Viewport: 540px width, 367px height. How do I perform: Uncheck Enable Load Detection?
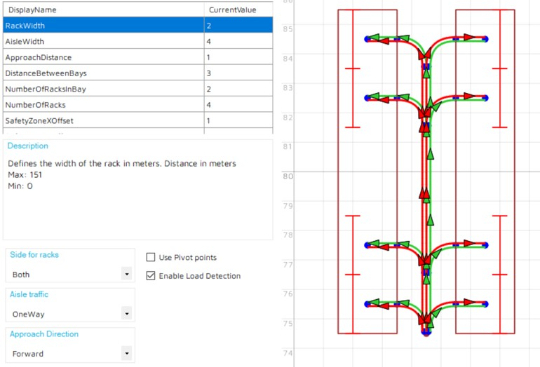[x=150, y=275]
